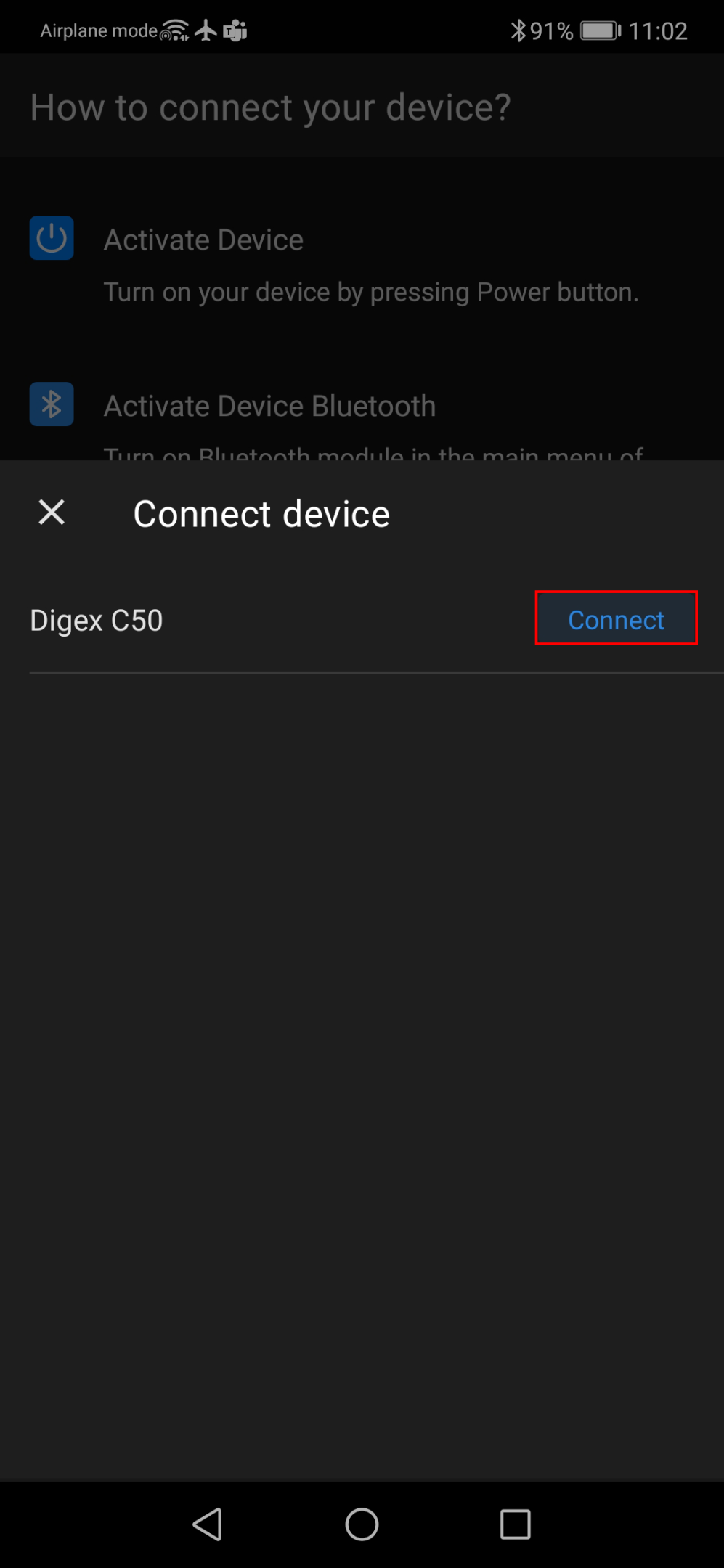Tap the Wi-Fi status bar icon
Viewport: 724px width, 1568px height.
174,30
